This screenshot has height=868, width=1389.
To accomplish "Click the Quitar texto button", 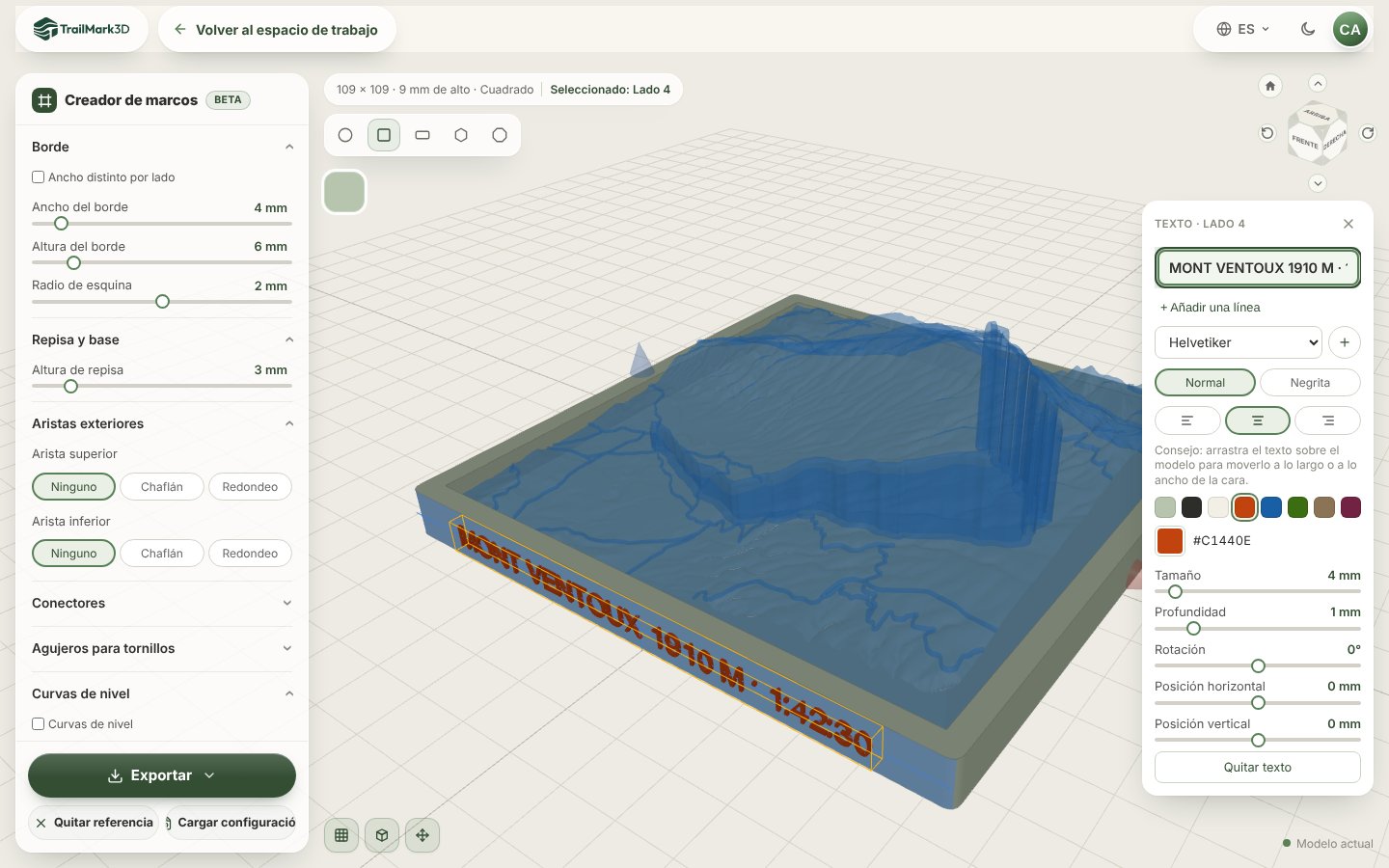I will tap(1258, 768).
